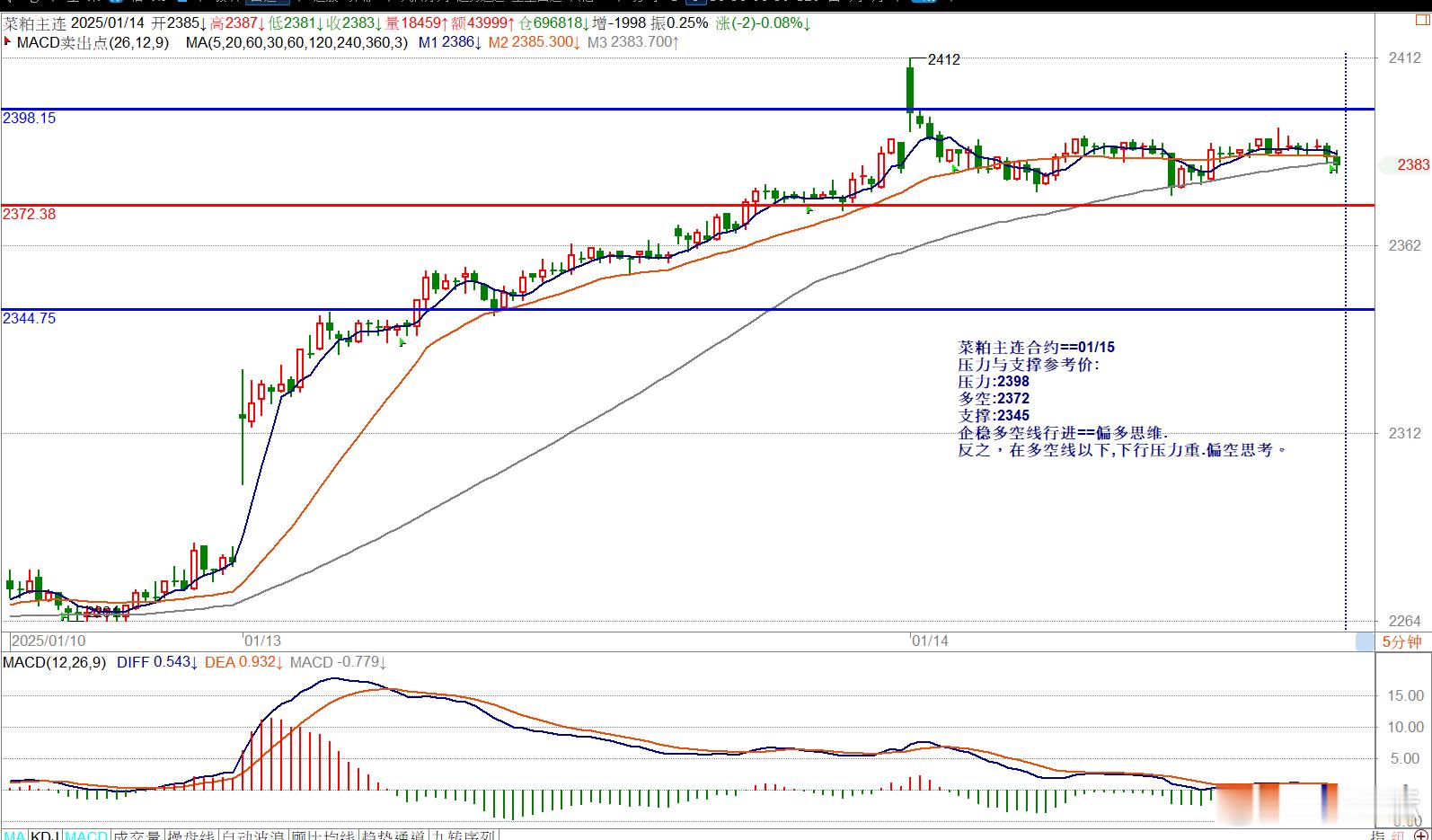Select the 自动波浪 tab

[x=253, y=836]
